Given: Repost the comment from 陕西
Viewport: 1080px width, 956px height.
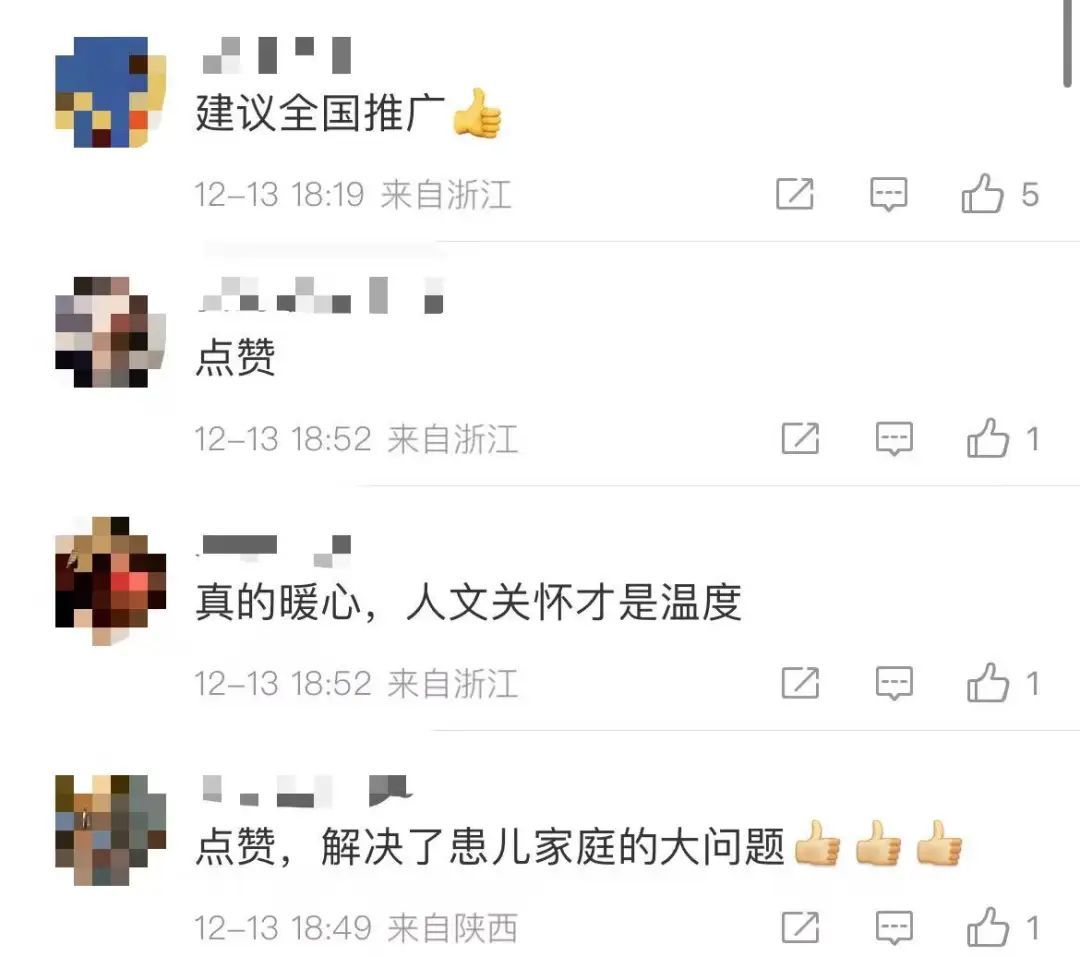Looking at the screenshot, I should click(x=800, y=927).
